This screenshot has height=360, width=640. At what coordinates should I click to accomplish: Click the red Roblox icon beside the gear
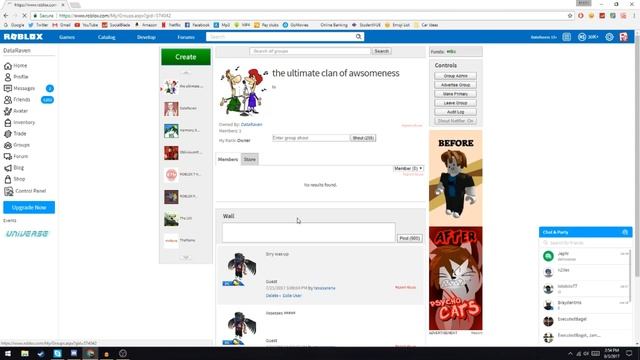623,37
